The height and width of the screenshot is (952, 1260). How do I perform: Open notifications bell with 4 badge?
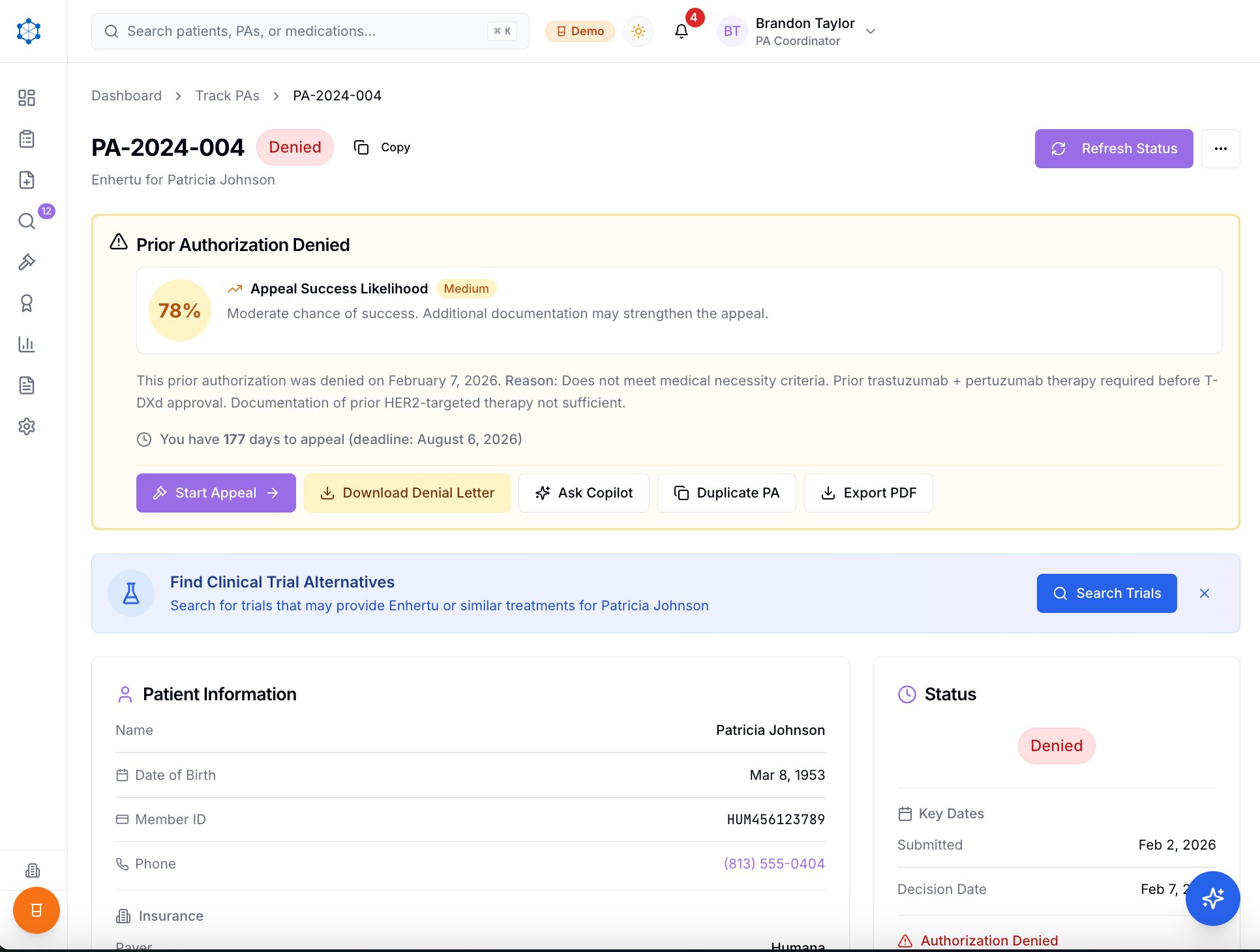[x=682, y=31]
